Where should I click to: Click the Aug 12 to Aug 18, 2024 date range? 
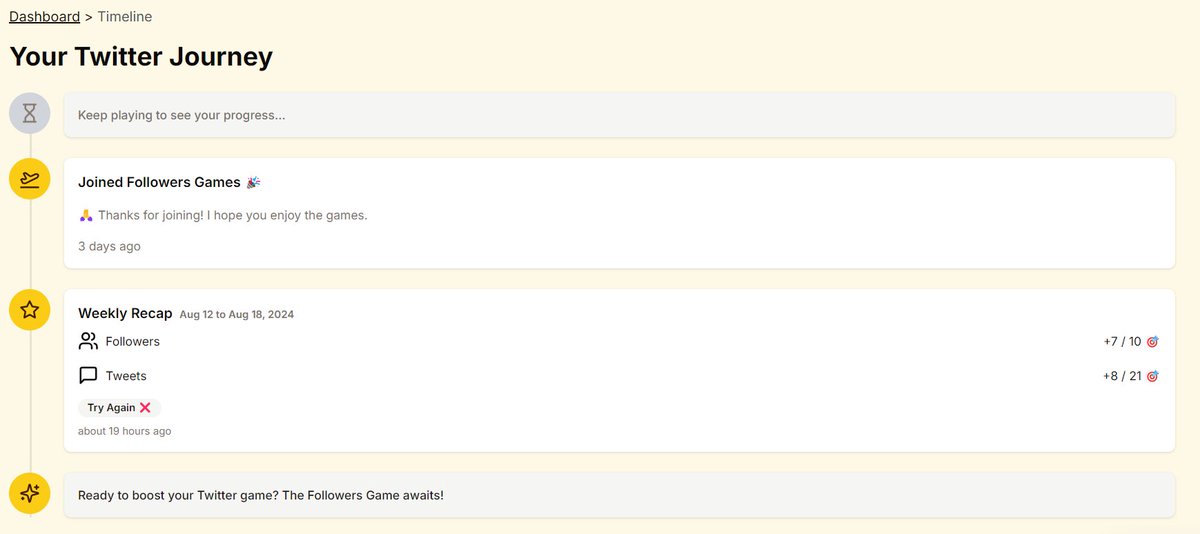[237, 314]
